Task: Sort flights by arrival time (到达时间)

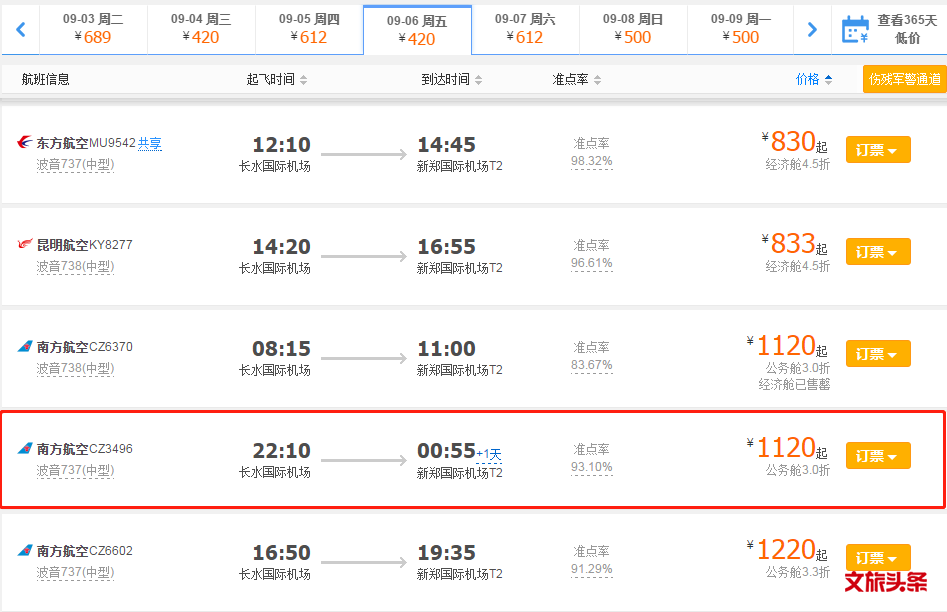Action: tap(451, 79)
